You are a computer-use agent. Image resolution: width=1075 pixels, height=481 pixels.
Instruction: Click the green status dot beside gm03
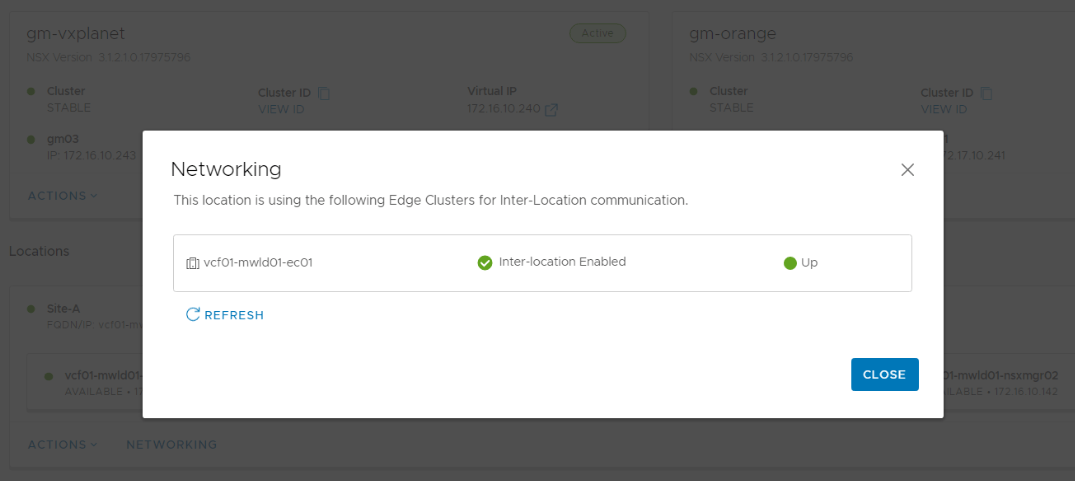[32, 139]
